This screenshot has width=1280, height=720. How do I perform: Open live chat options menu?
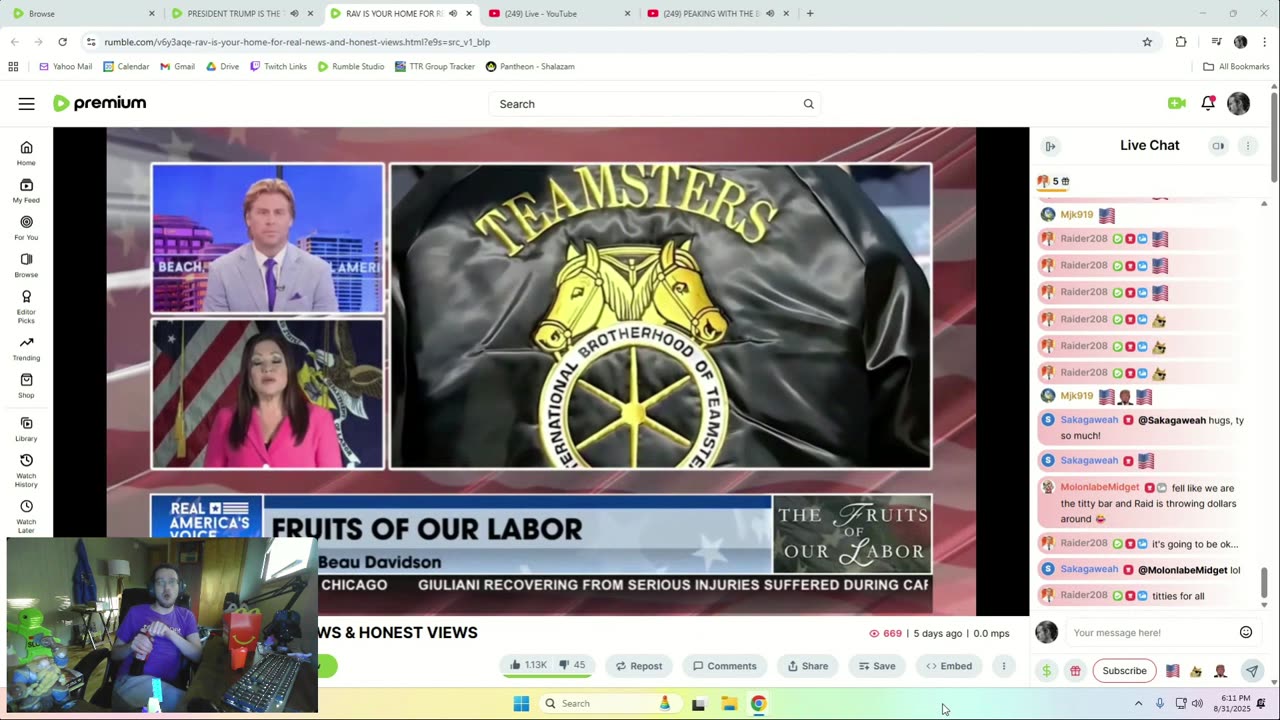pos(1247,146)
